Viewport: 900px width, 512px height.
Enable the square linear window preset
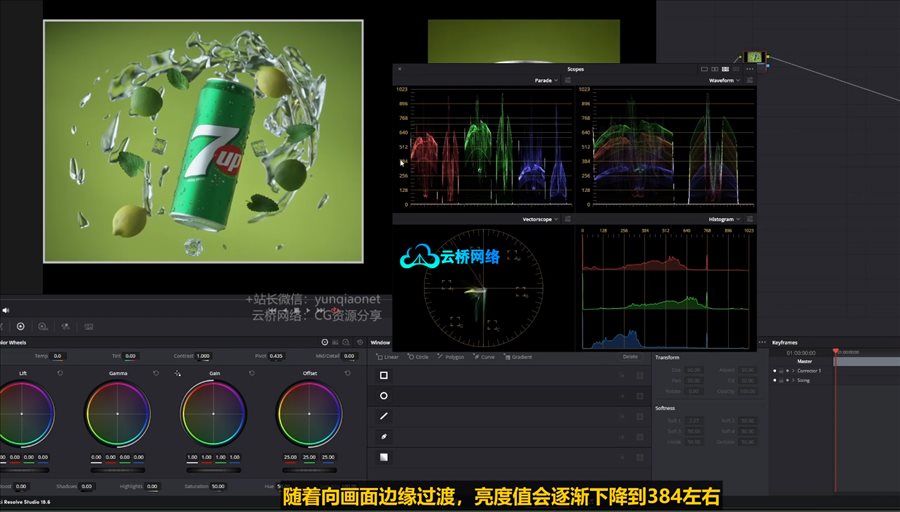(x=384, y=376)
